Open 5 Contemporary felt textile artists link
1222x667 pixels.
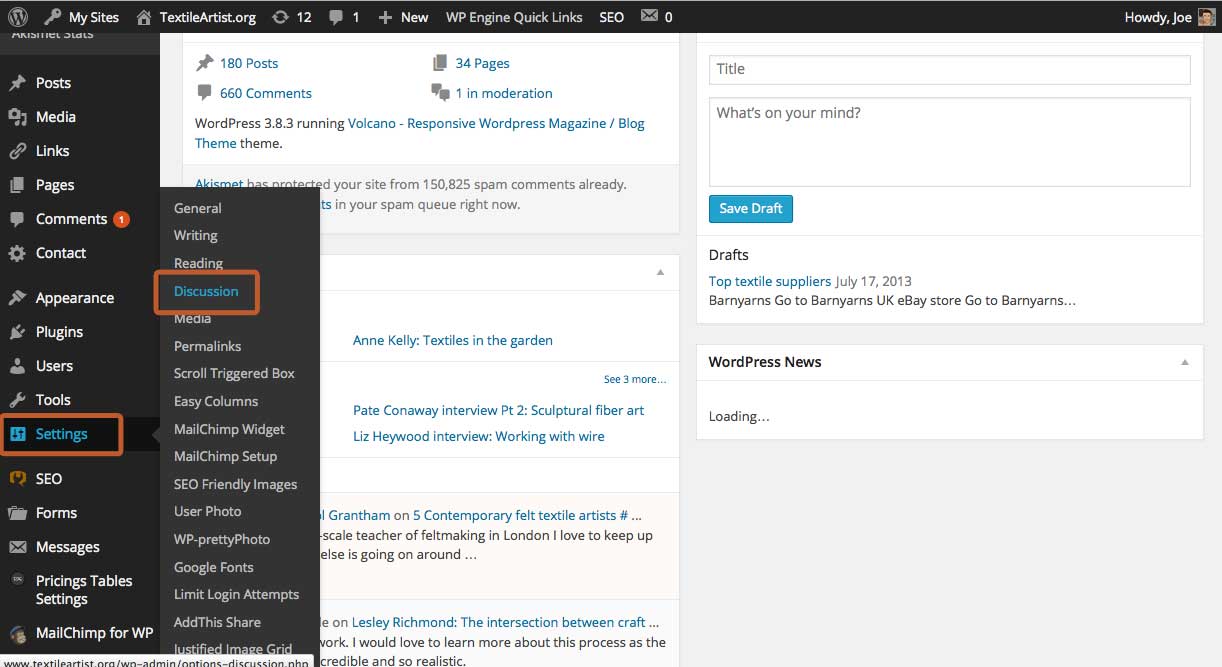pyautogui.click(x=521, y=515)
